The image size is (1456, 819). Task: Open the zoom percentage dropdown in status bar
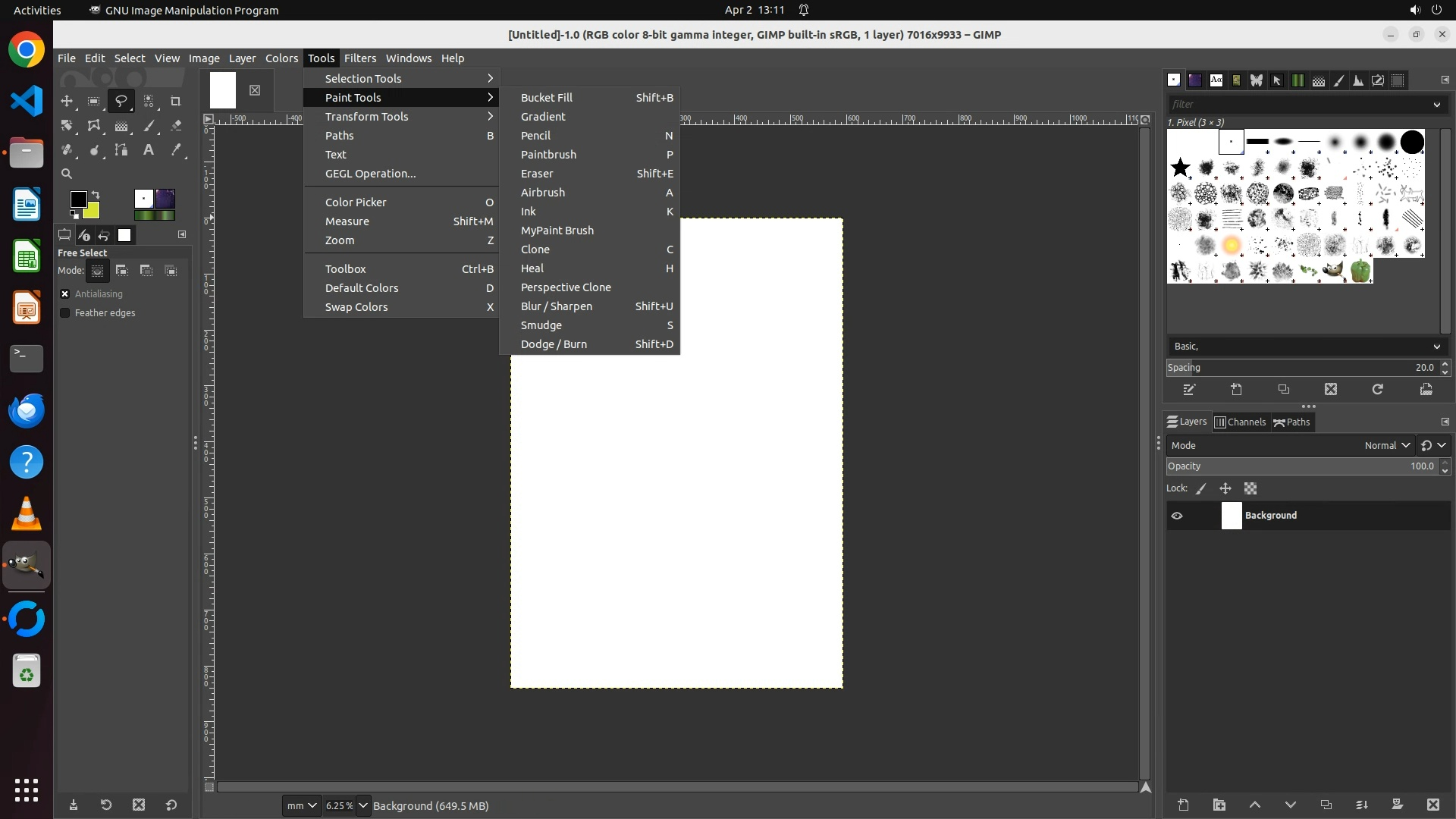coord(362,805)
